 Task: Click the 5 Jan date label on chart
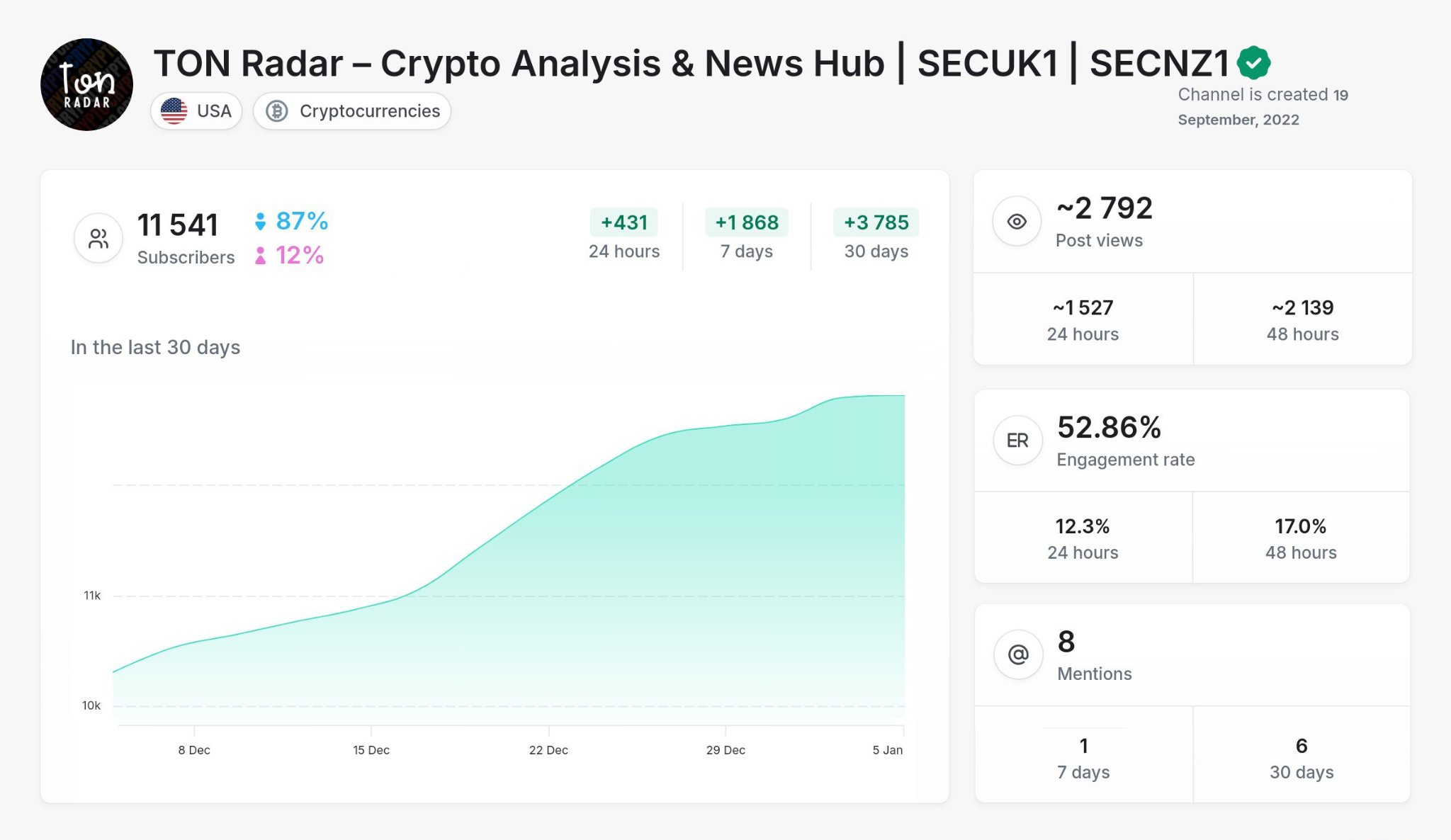click(x=886, y=749)
